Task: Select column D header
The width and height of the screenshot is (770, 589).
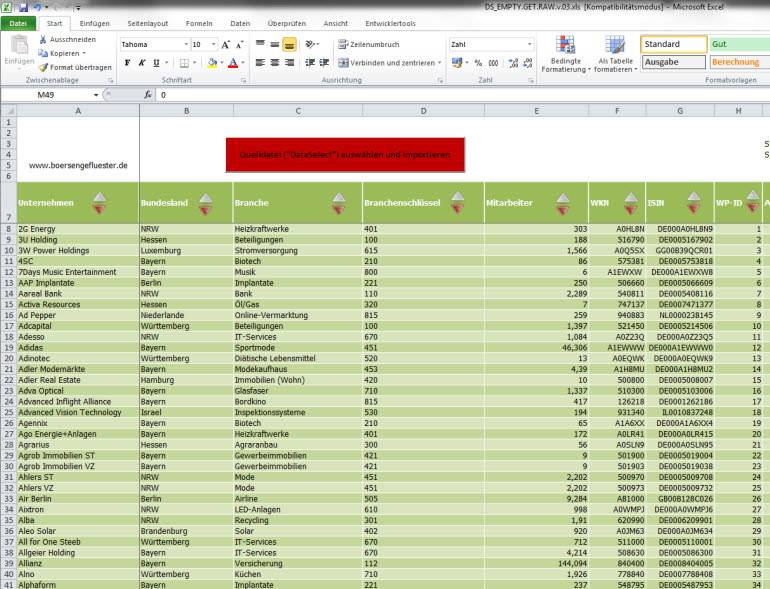Action: [x=423, y=111]
